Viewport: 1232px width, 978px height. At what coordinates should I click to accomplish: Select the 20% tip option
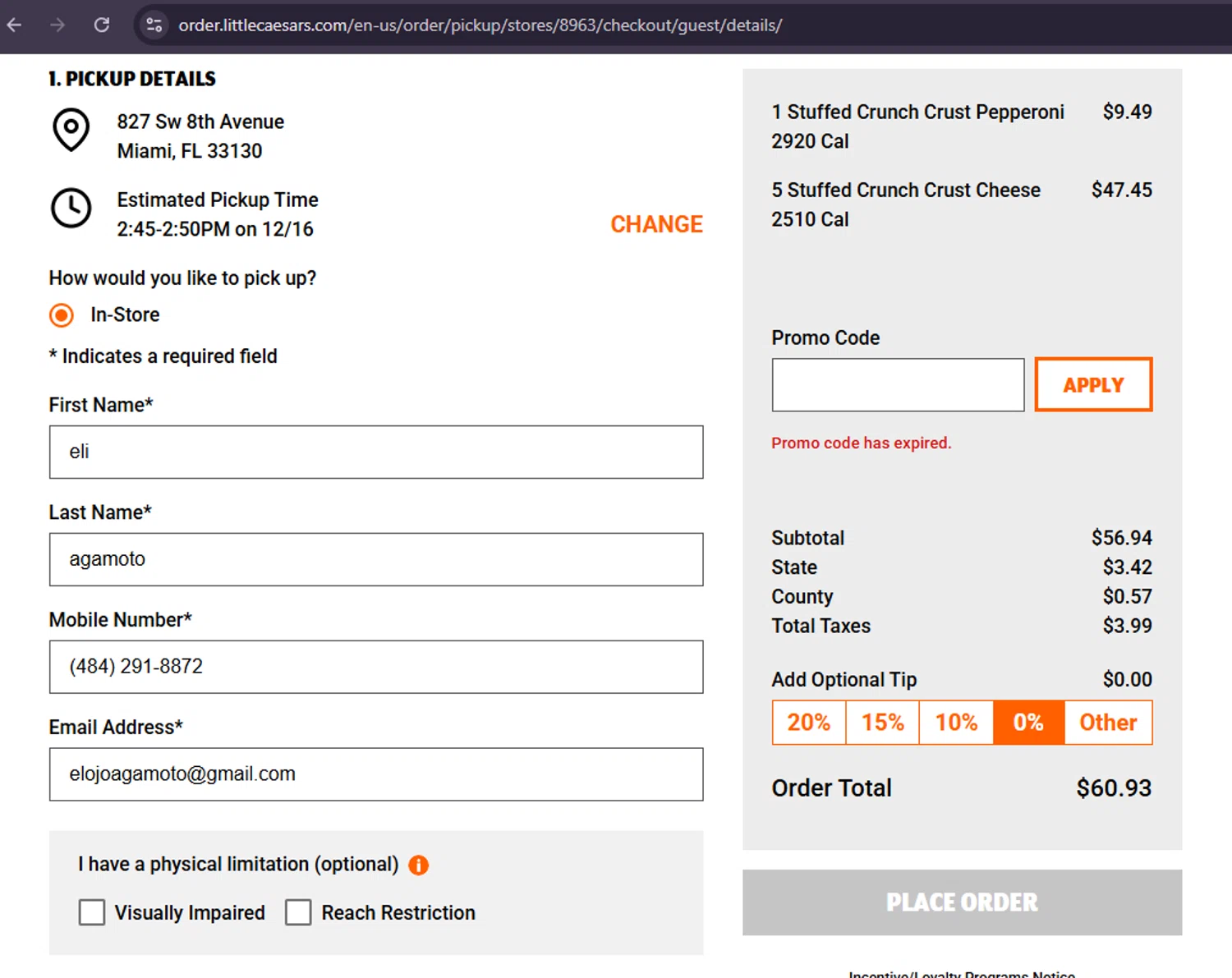click(809, 723)
